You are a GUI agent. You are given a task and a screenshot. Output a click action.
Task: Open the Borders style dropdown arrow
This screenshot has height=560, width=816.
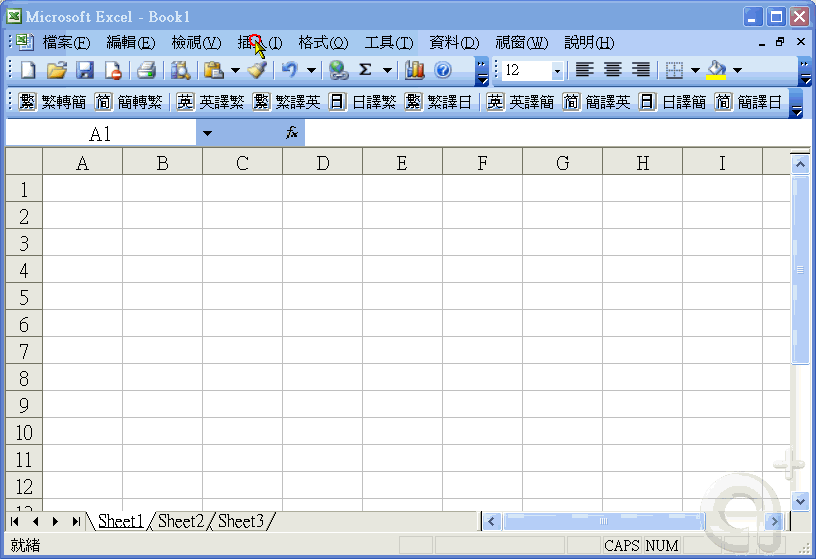pos(695,70)
